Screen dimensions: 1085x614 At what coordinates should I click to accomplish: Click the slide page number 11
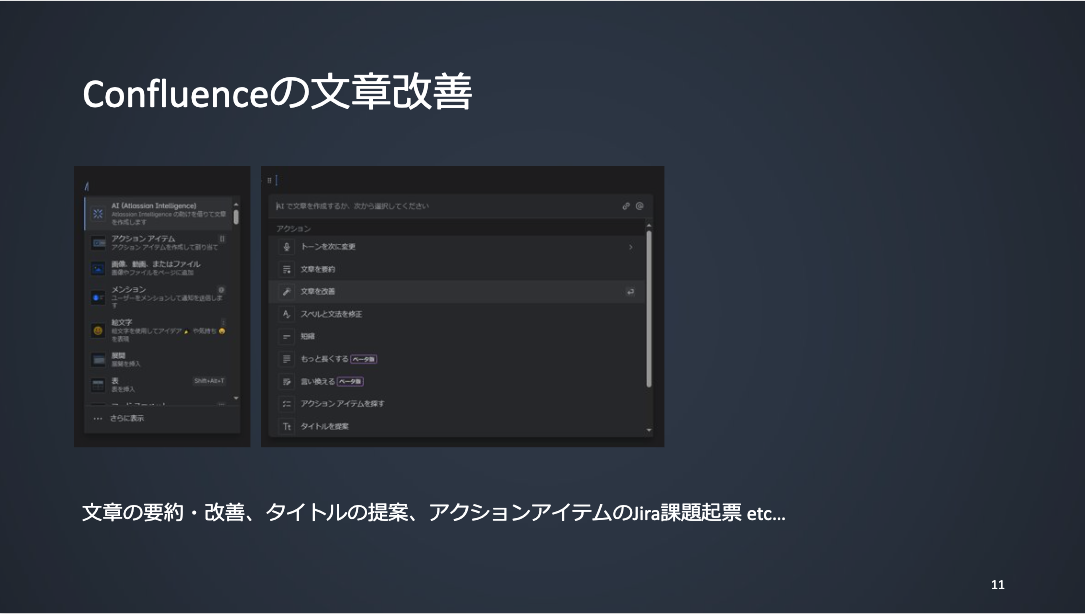(x=998, y=585)
